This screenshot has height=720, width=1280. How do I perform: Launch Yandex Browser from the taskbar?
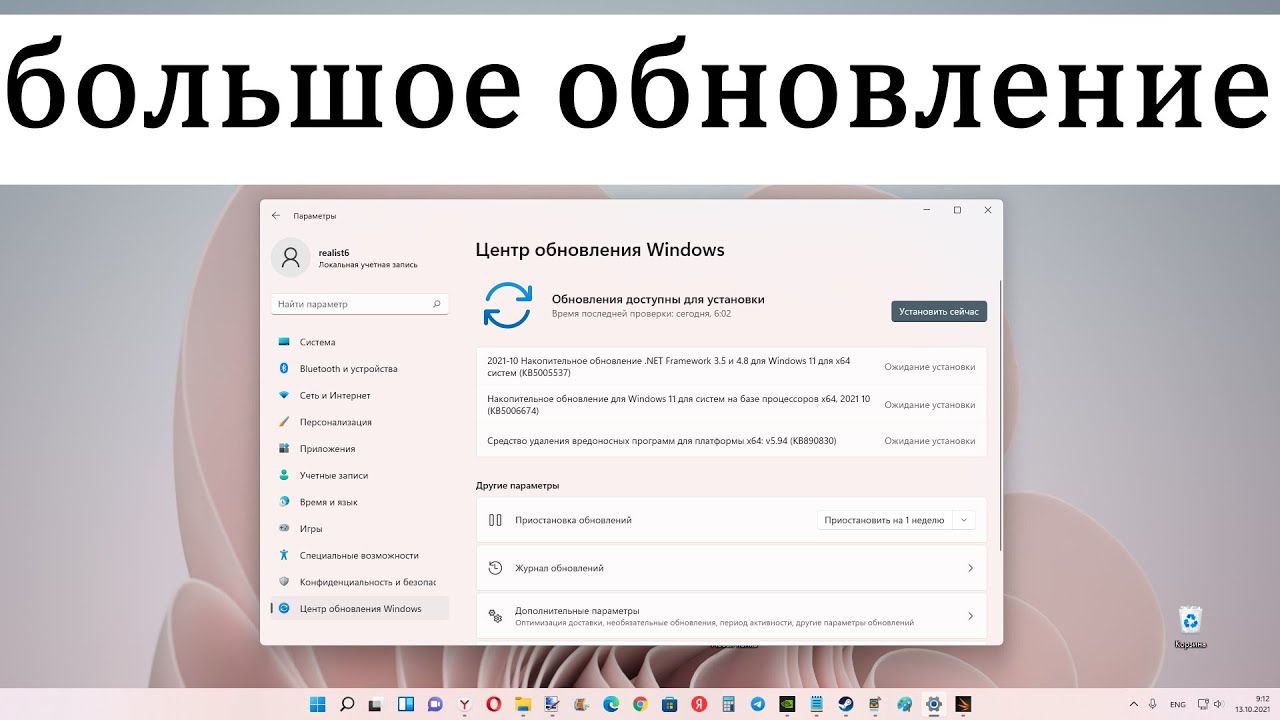coord(464,704)
